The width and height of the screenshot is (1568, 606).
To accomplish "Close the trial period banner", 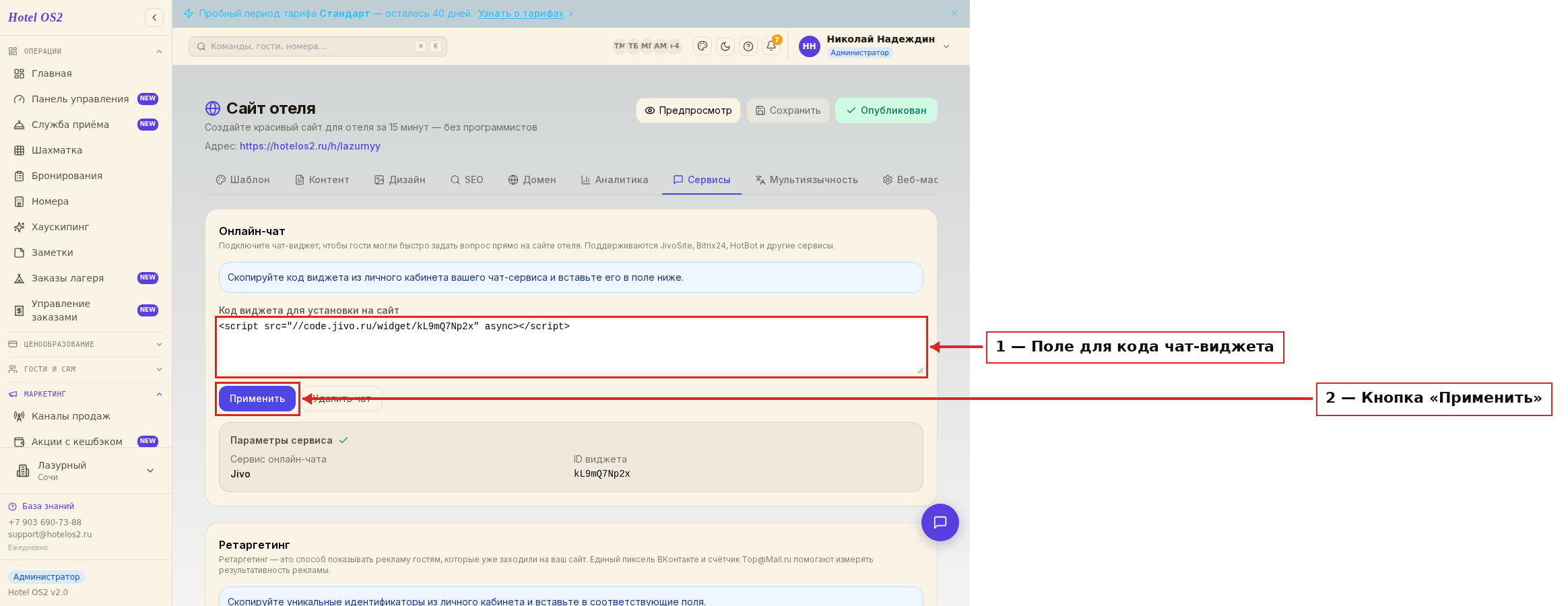I will click(x=954, y=13).
